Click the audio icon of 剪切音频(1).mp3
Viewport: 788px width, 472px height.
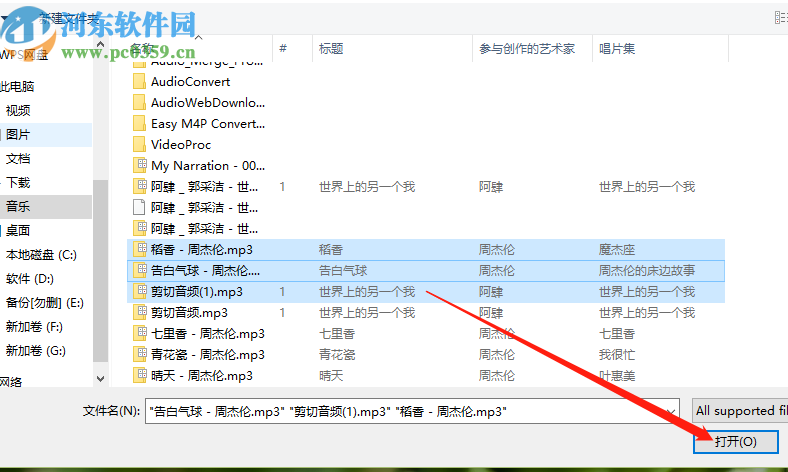pos(139,292)
